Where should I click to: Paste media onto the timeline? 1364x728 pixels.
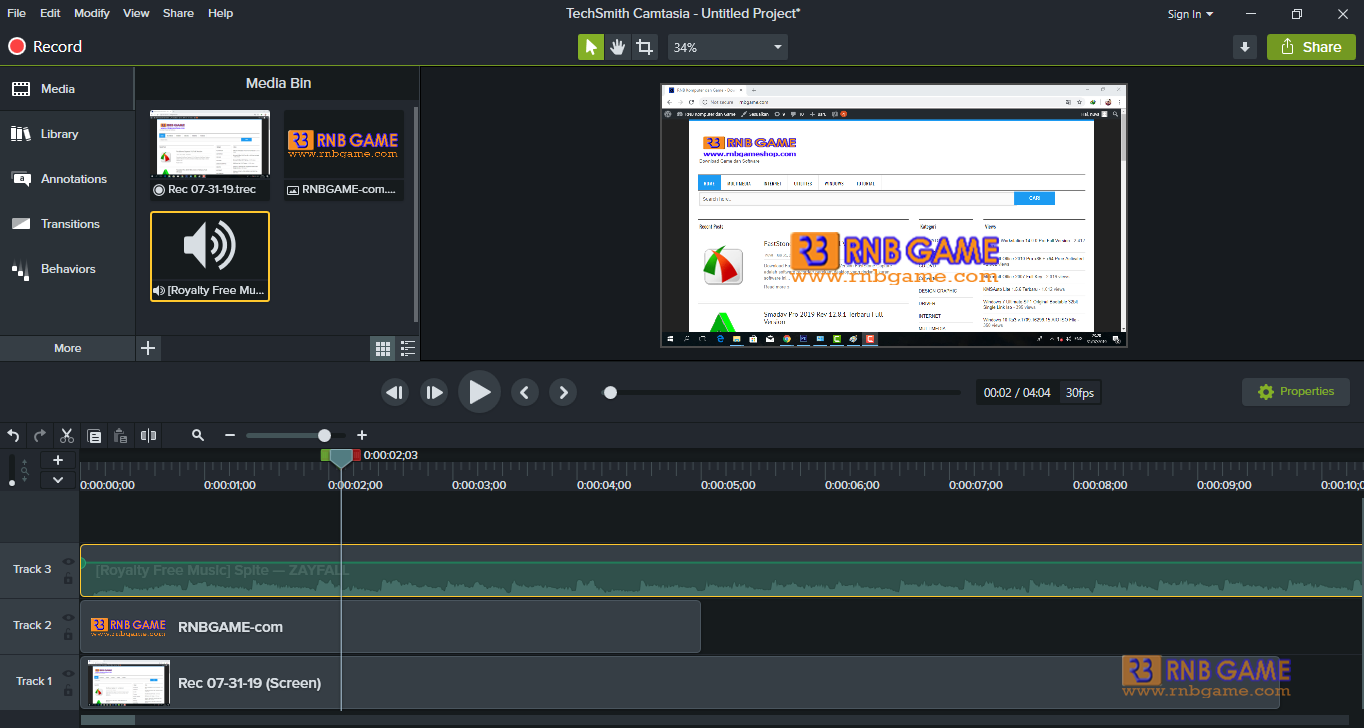click(x=121, y=435)
